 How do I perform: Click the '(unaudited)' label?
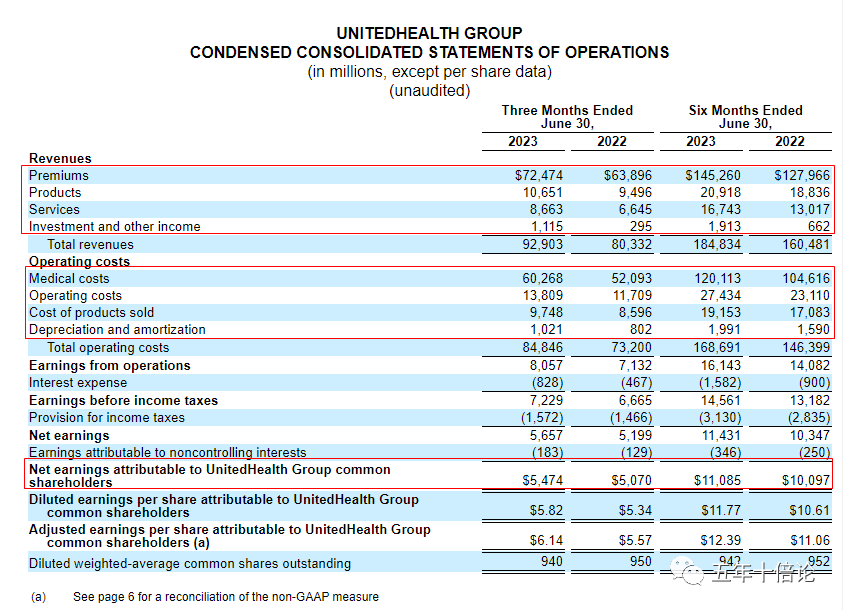tap(429, 90)
